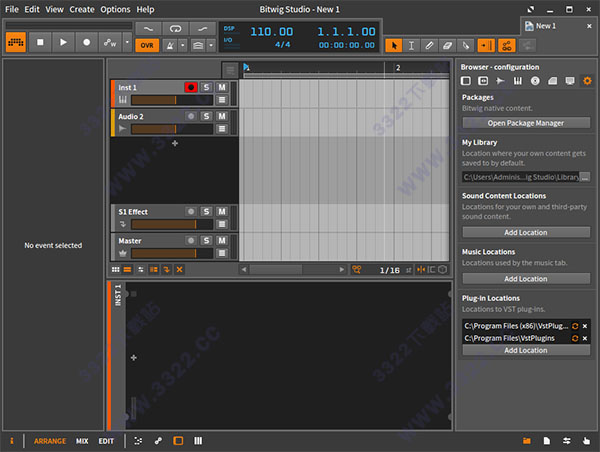Arm record on Audio 2 track

[x=191, y=116]
